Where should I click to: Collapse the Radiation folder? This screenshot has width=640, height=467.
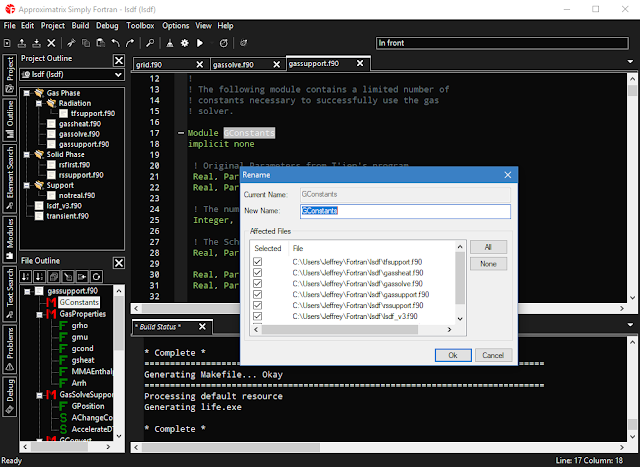39,103
